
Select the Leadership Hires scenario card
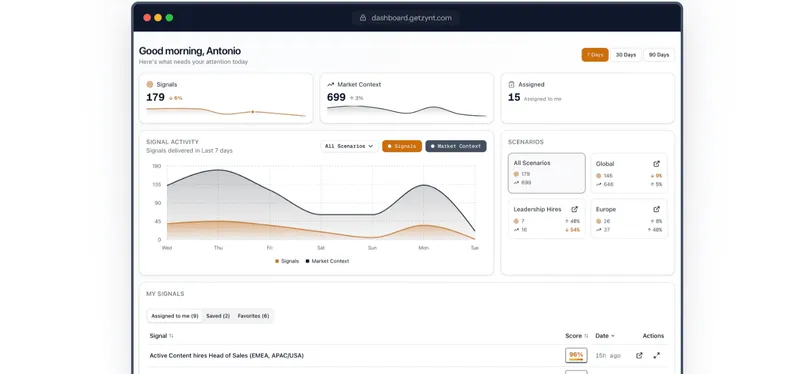[546, 218]
